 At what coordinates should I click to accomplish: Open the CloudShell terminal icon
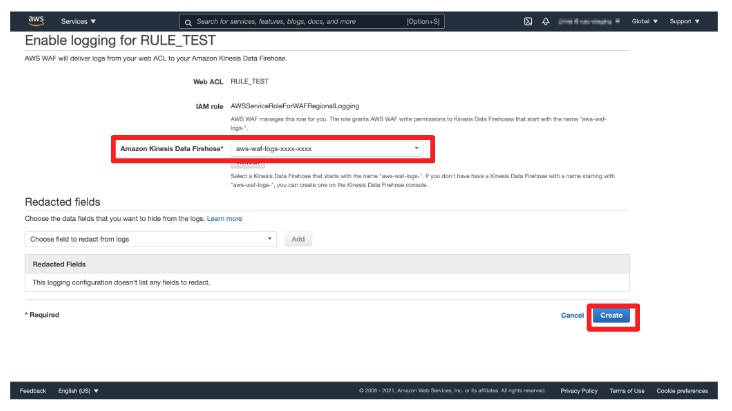(527, 21)
